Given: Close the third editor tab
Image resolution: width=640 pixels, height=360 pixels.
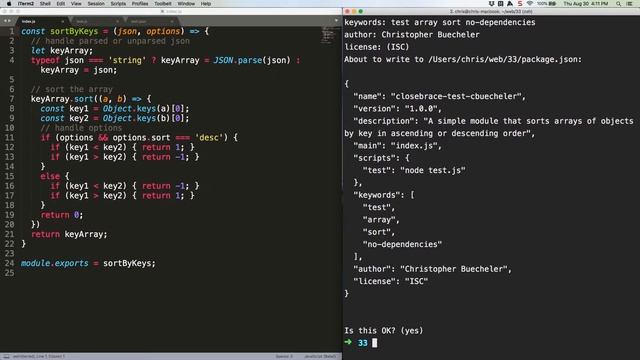Looking at the screenshot, I should 172,21.
